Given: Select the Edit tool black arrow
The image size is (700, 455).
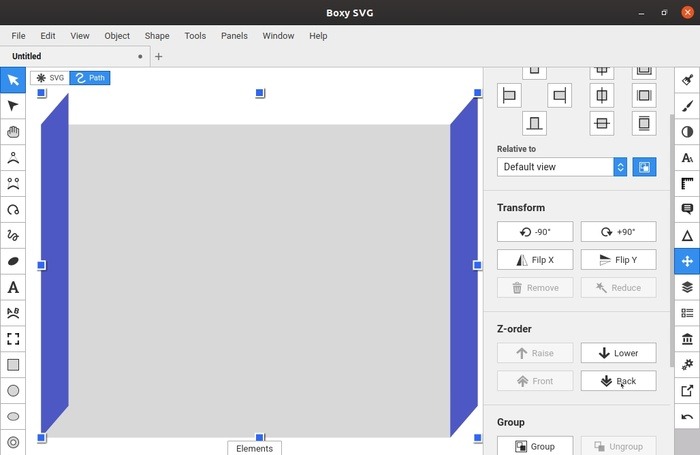Looking at the screenshot, I should click(13, 106).
